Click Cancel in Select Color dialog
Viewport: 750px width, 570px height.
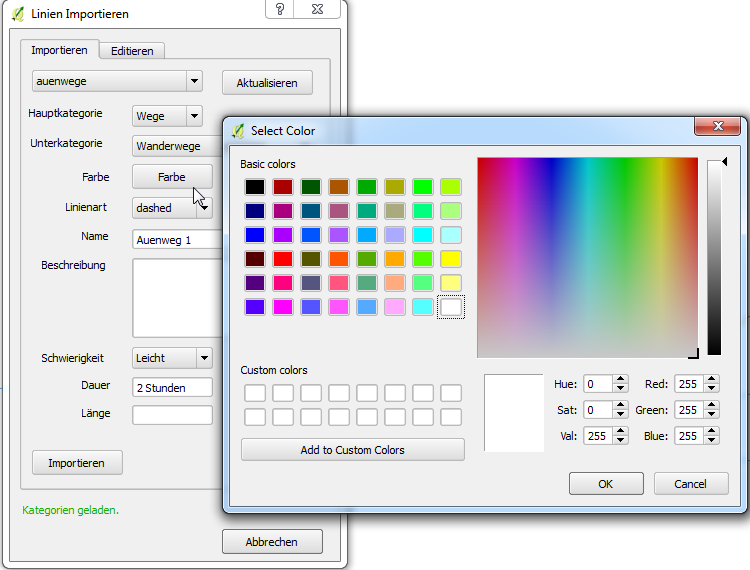click(691, 484)
